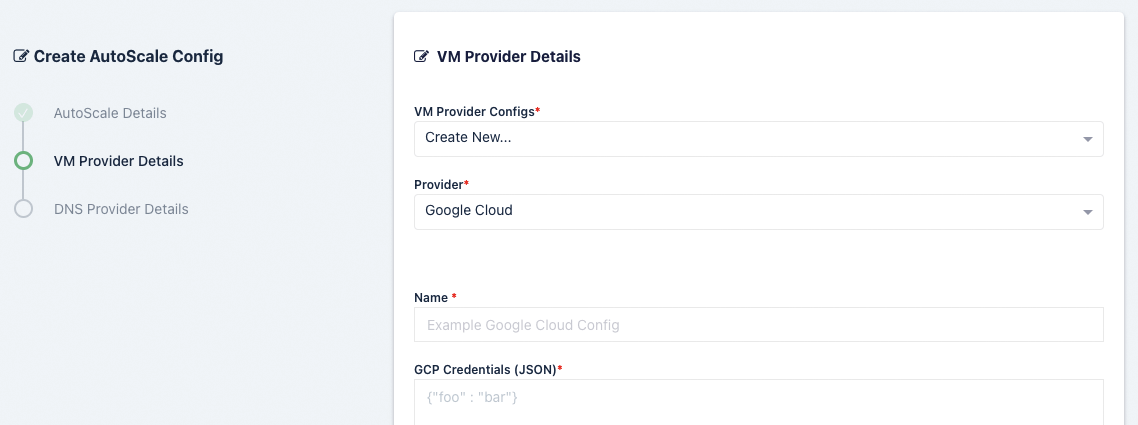This screenshot has width=1138, height=425.
Task: Click the DNS Provider Details step circle
Action: pyautogui.click(x=23, y=209)
